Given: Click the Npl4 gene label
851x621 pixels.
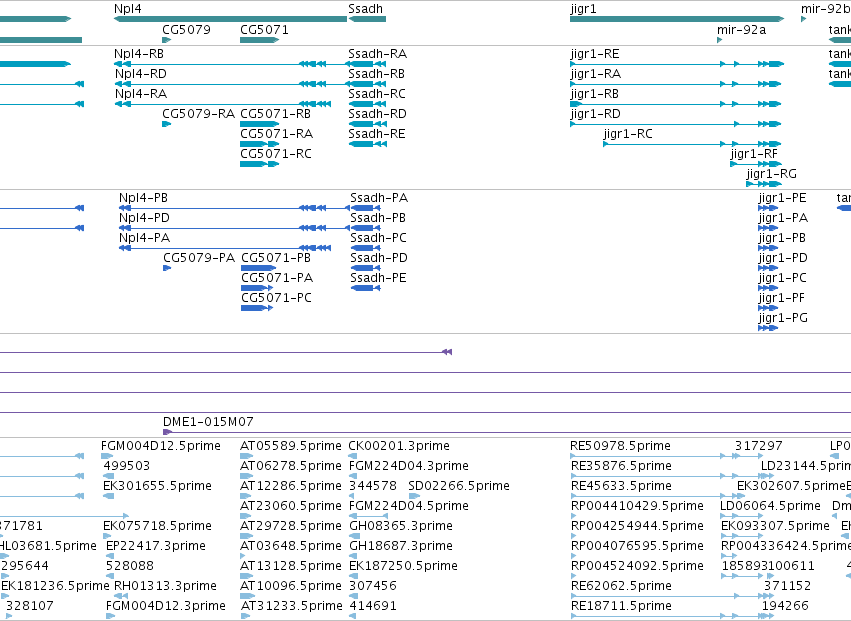Looking at the screenshot, I should click(128, 9).
